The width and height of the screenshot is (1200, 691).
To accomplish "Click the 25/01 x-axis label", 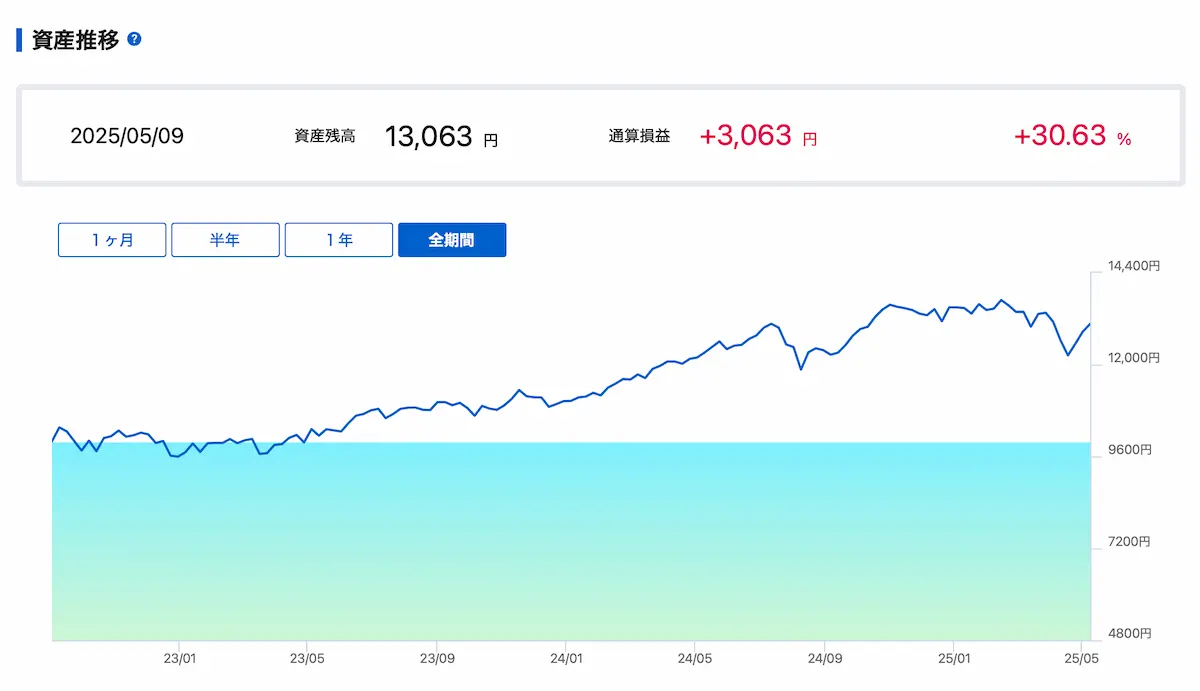I will pyautogui.click(x=953, y=659).
